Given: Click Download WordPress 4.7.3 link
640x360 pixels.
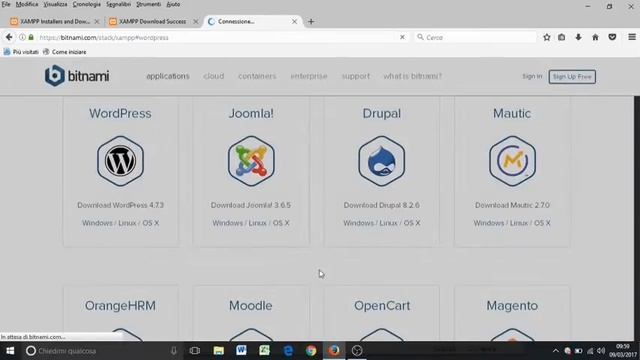Looking at the screenshot, I should (120, 205).
